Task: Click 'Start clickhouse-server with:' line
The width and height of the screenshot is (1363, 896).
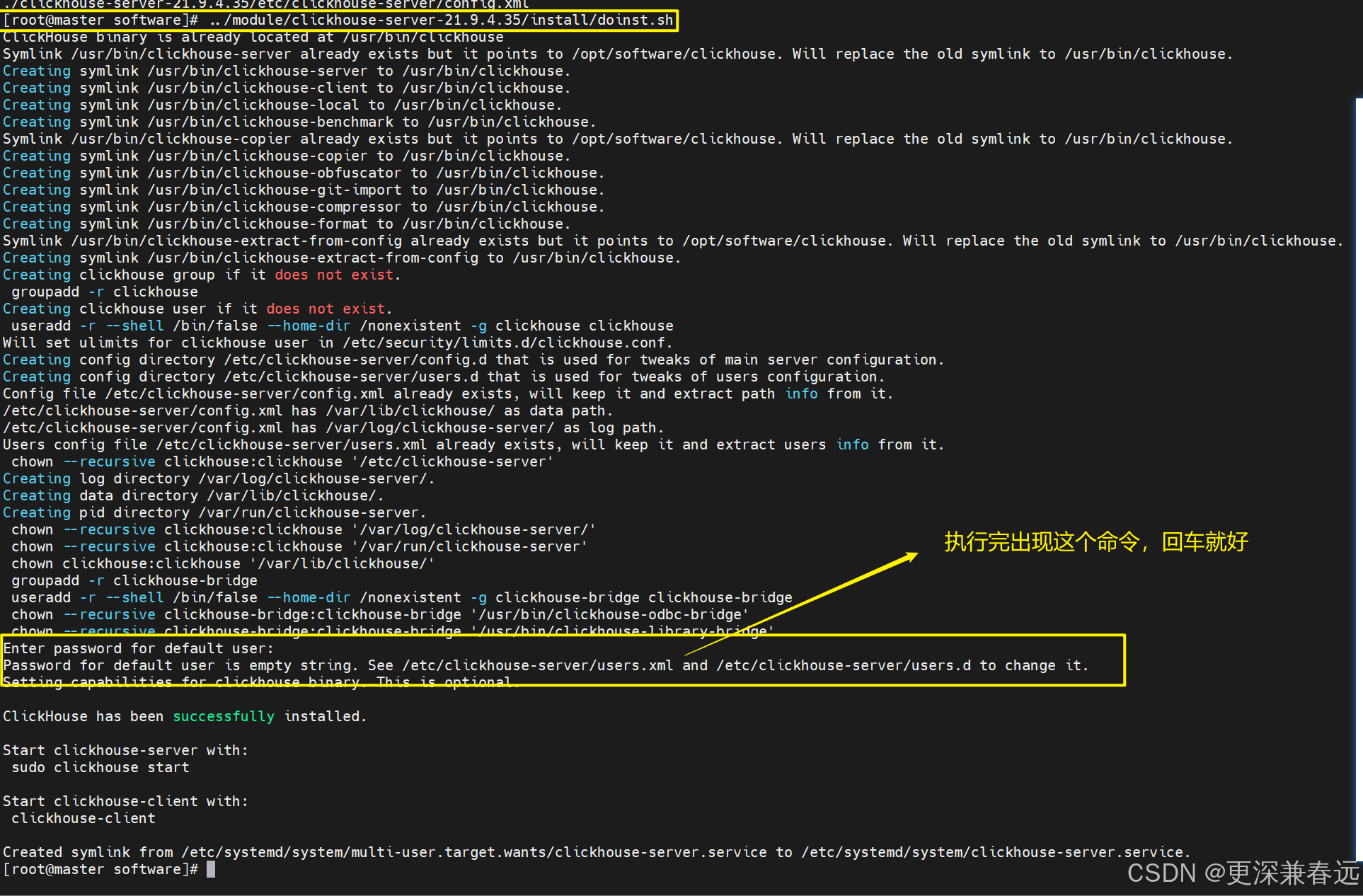Action: point(126,750)
